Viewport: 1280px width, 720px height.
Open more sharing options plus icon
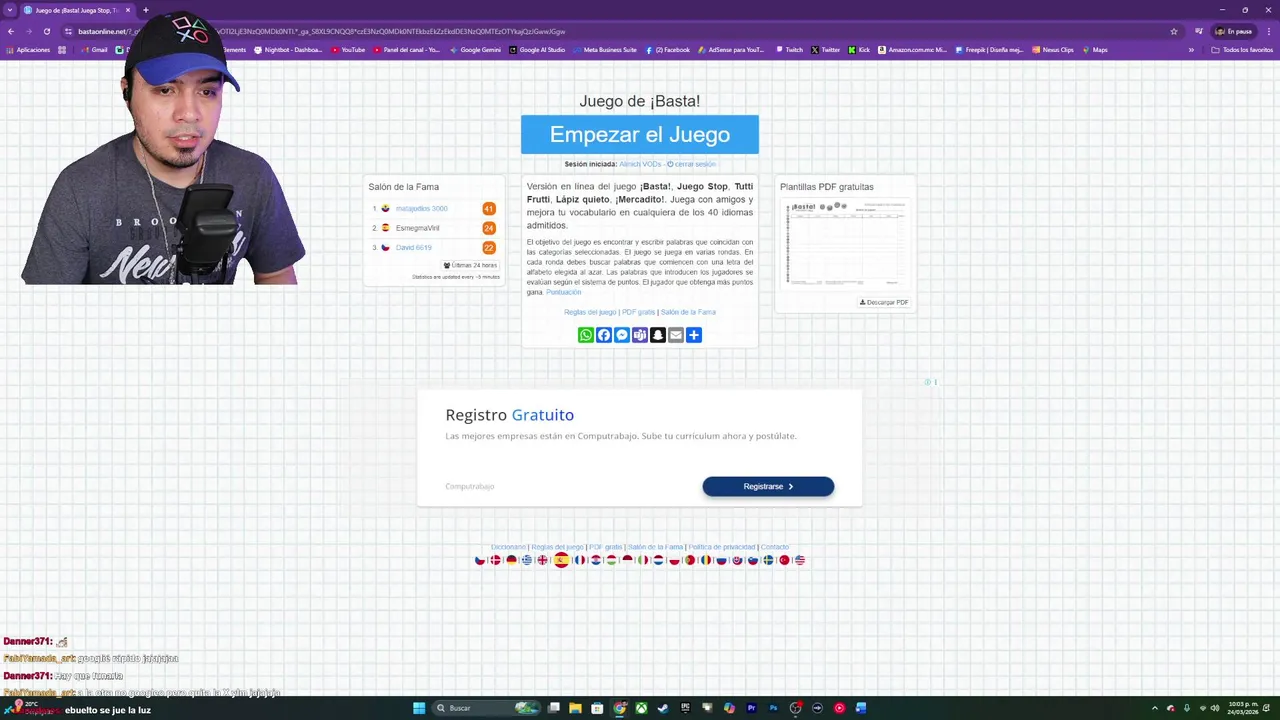tap(694, 335)
